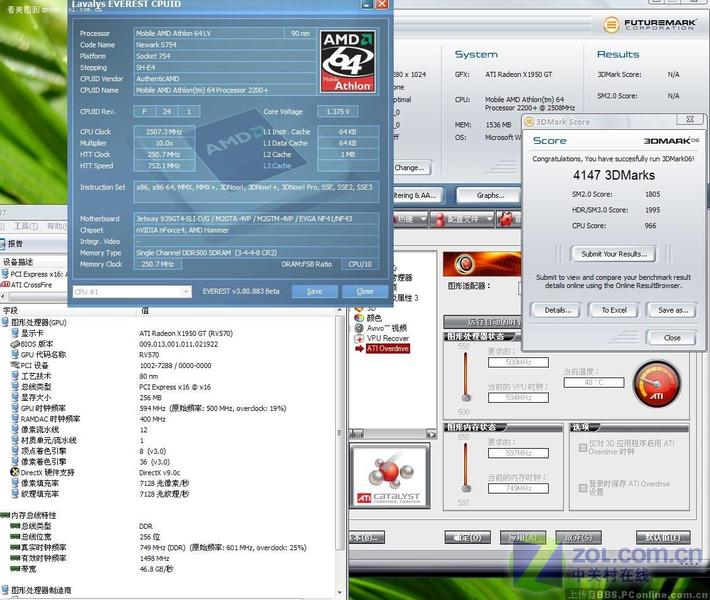This screenshot has width=710, height=600.
Task: Click 确定(O) button in Catalyst Control Center
Action: pyautogui.click(x=467, y=538)
